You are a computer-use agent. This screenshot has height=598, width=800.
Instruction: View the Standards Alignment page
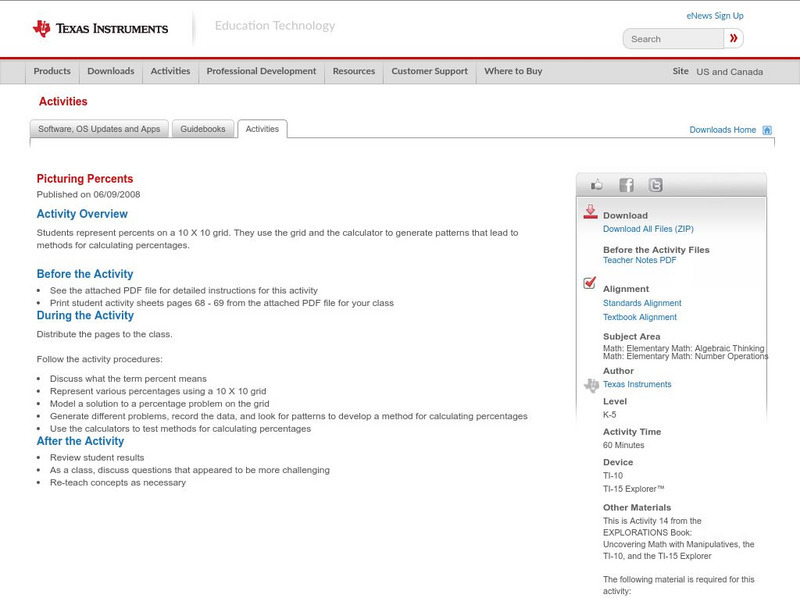[640, 302]
